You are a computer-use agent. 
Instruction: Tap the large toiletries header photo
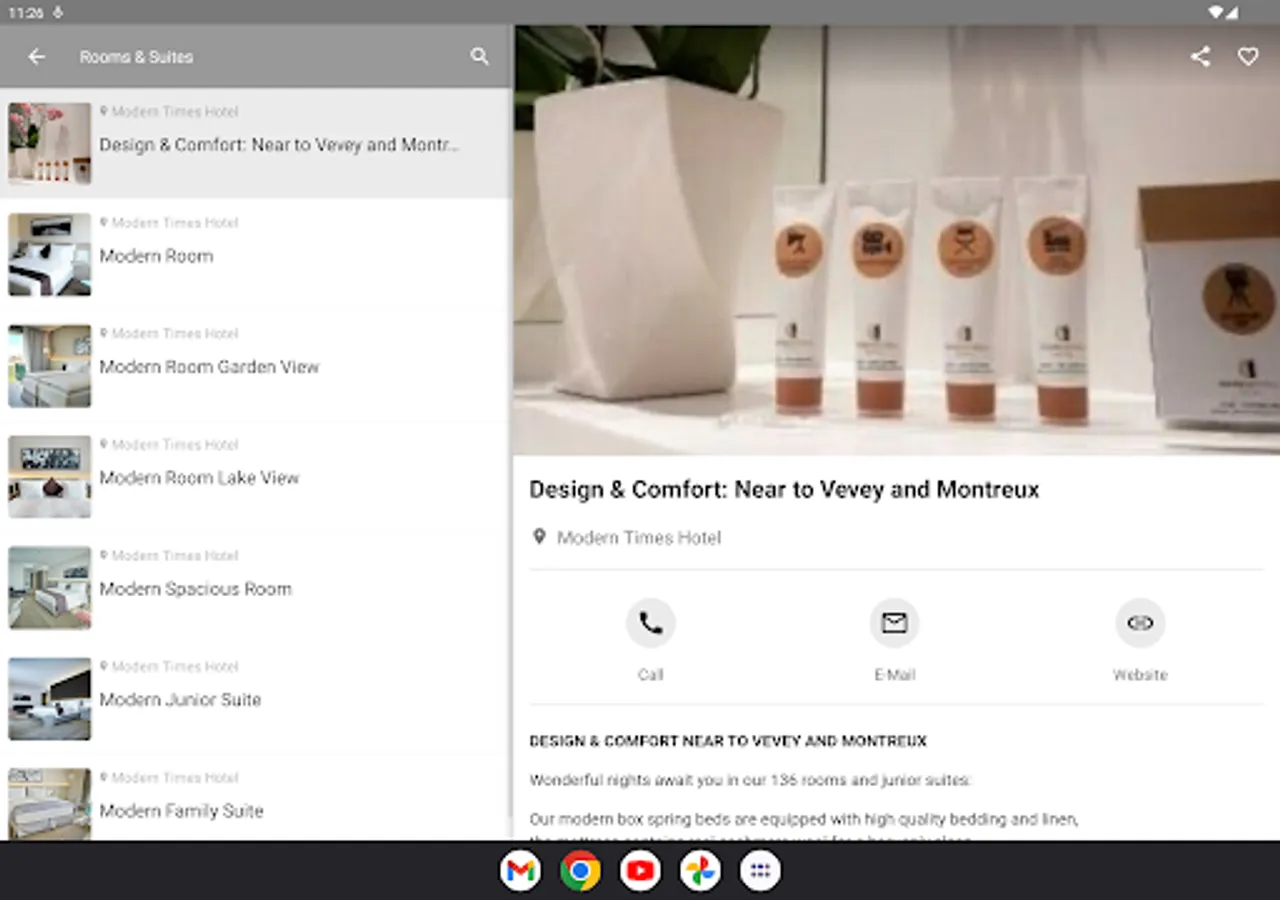click(897, 240)
